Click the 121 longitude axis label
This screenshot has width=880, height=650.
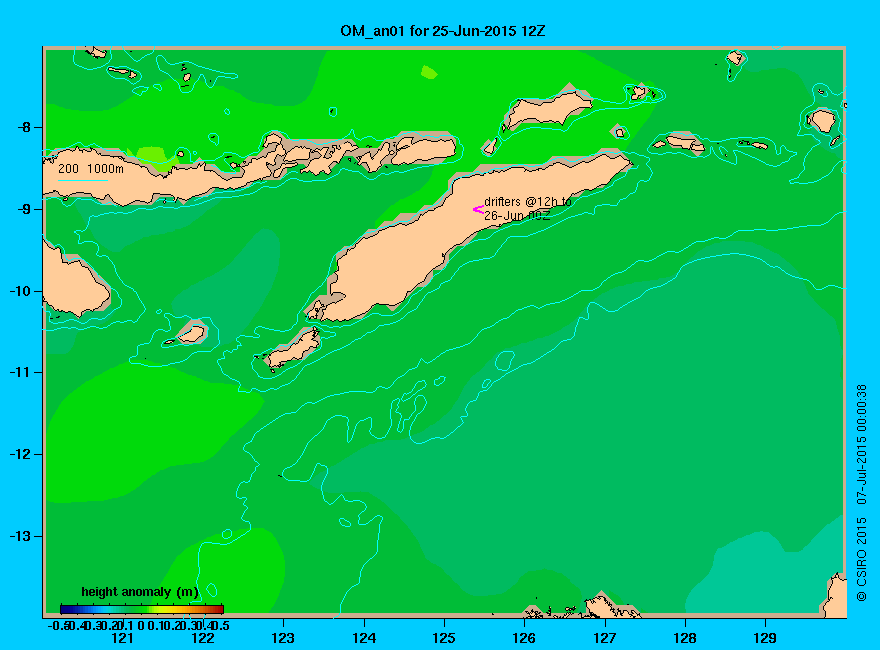pos(122,638)
